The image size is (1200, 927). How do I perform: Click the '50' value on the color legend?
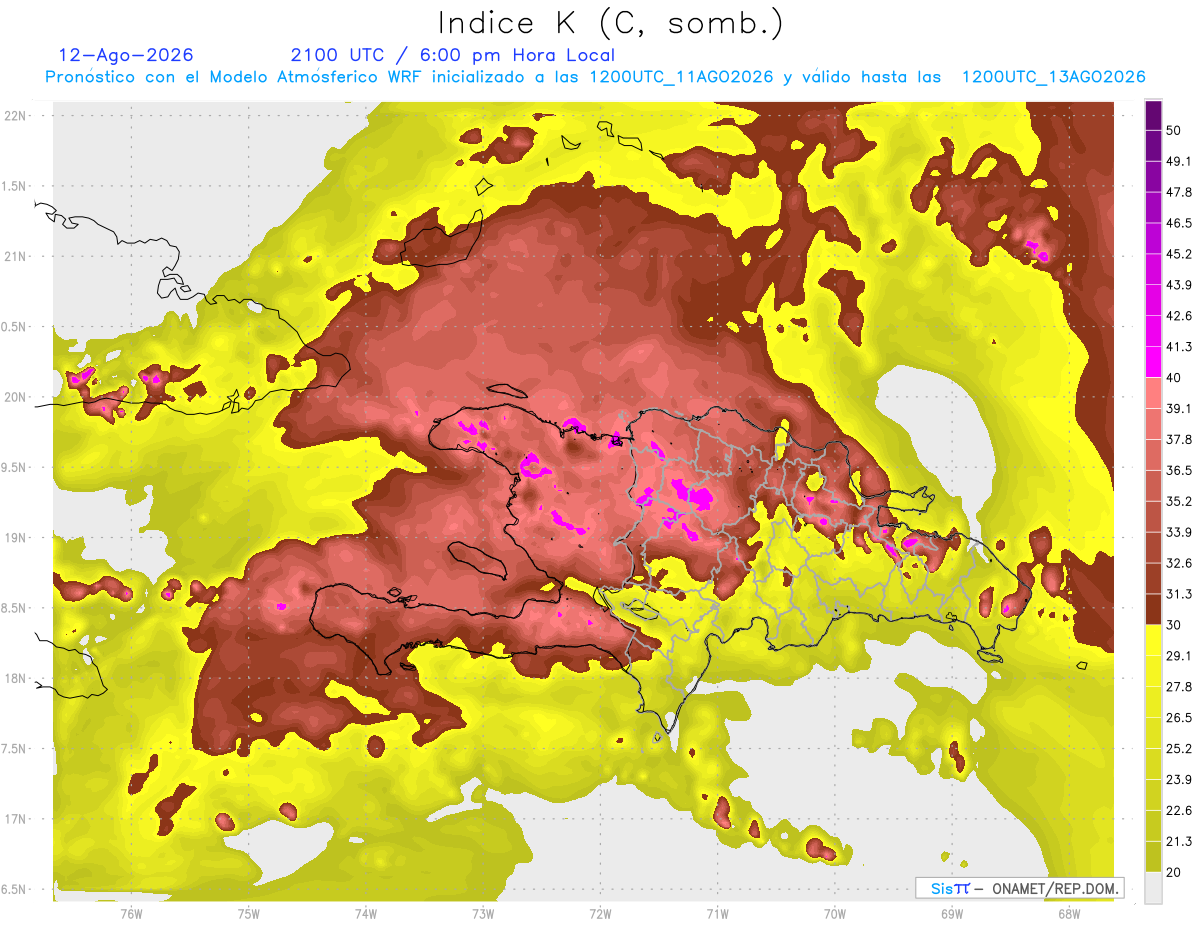click(x=1174, y=130)
